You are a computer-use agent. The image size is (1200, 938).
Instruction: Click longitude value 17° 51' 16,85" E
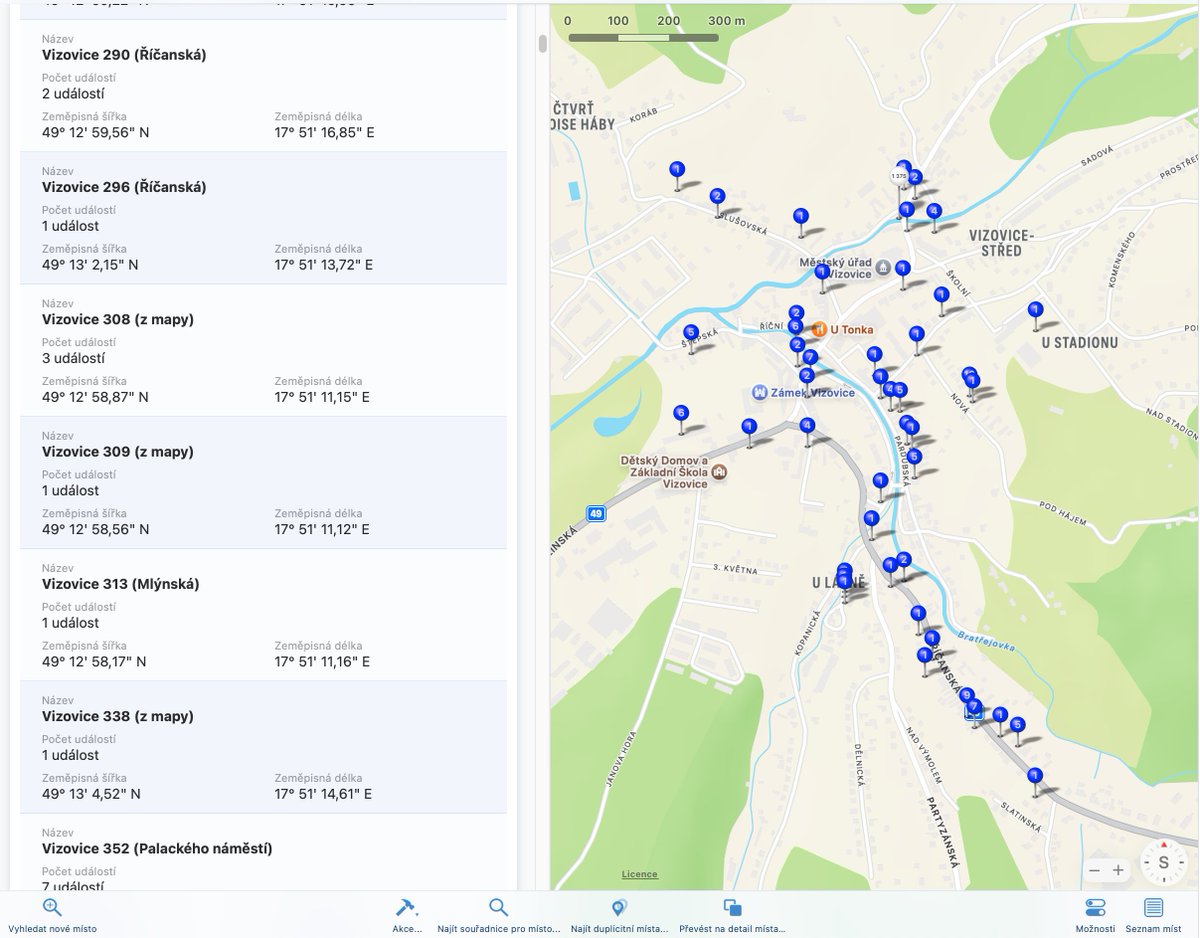click(325, 132)
